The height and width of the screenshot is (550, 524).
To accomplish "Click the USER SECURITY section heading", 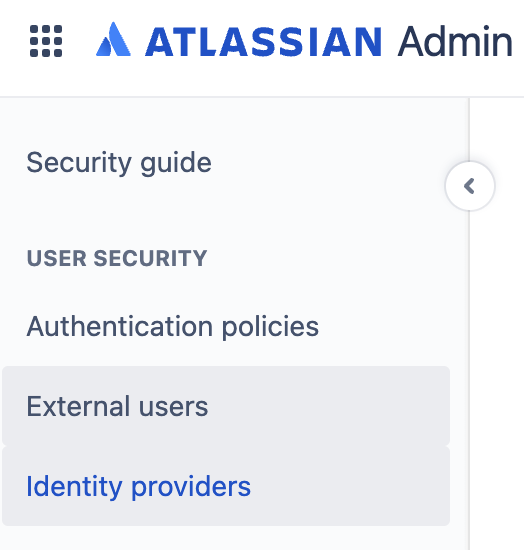I will 117,259.
